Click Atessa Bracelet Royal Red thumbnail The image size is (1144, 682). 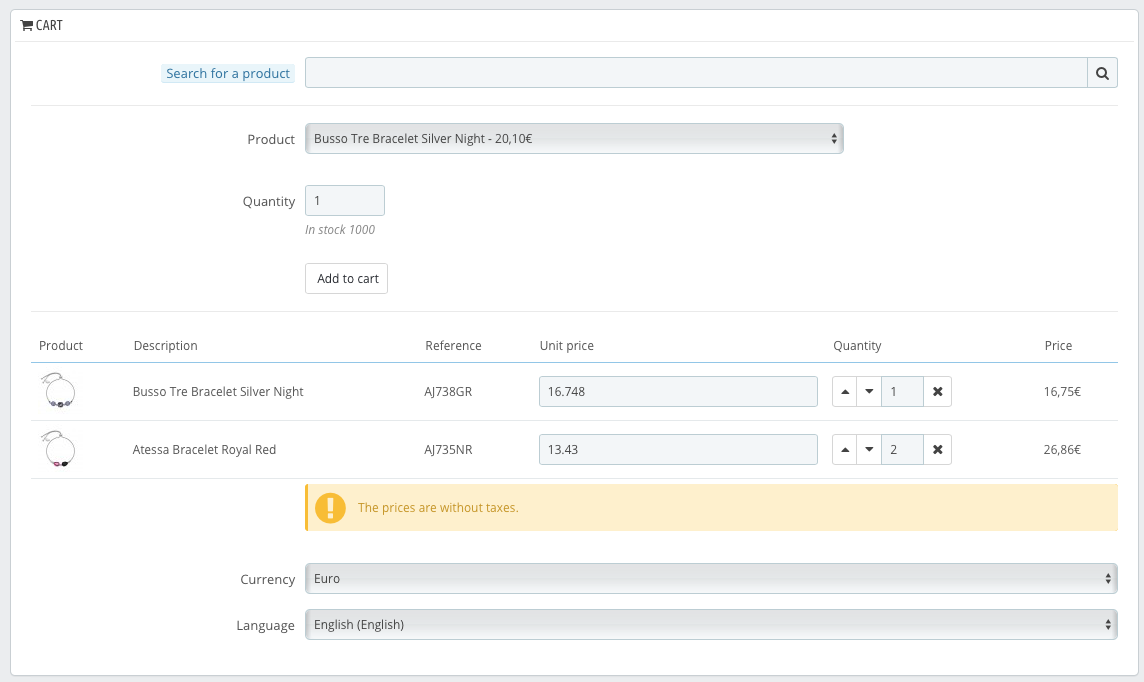[59, 449]
